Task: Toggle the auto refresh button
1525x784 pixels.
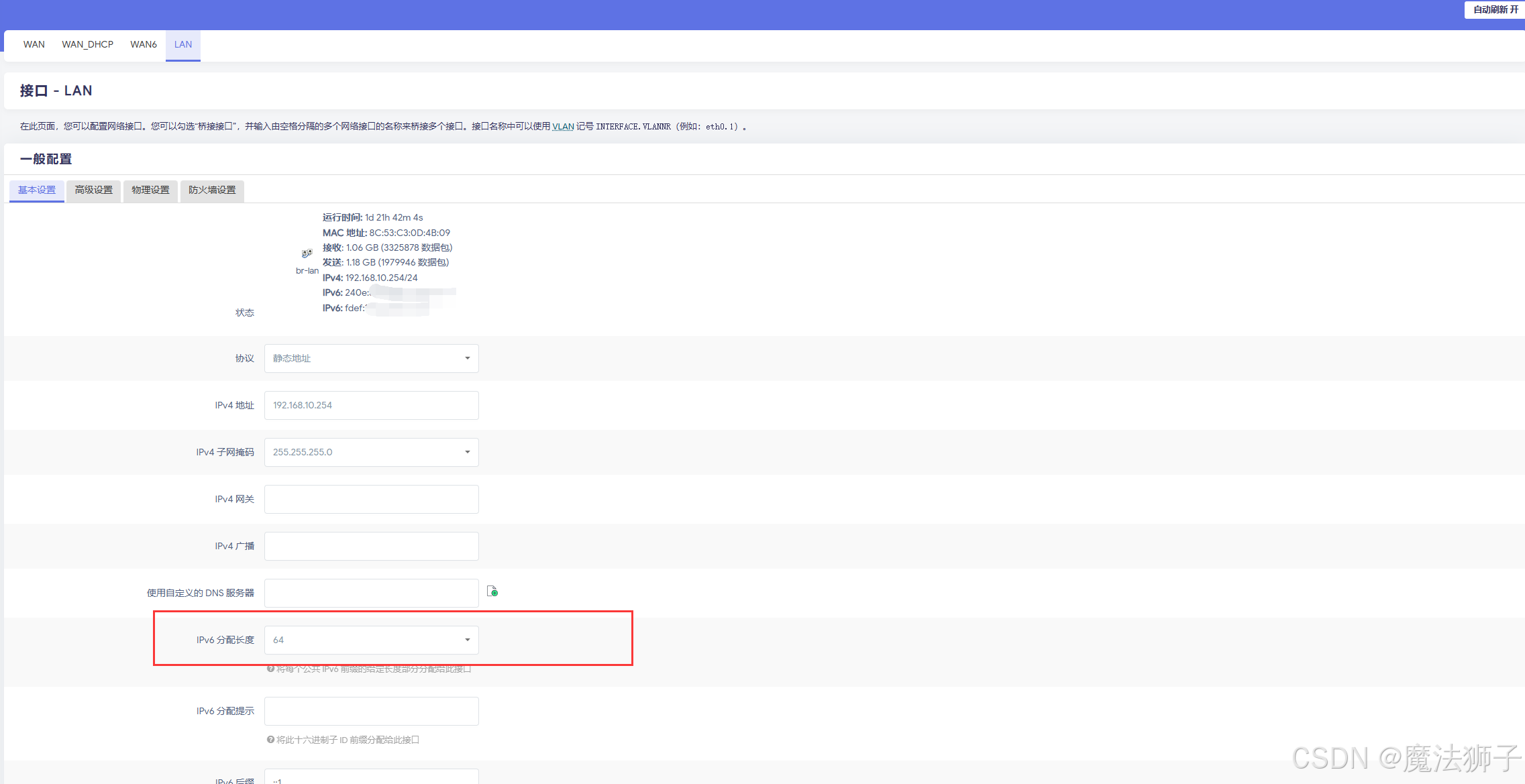Action: tap(1494, 9)
